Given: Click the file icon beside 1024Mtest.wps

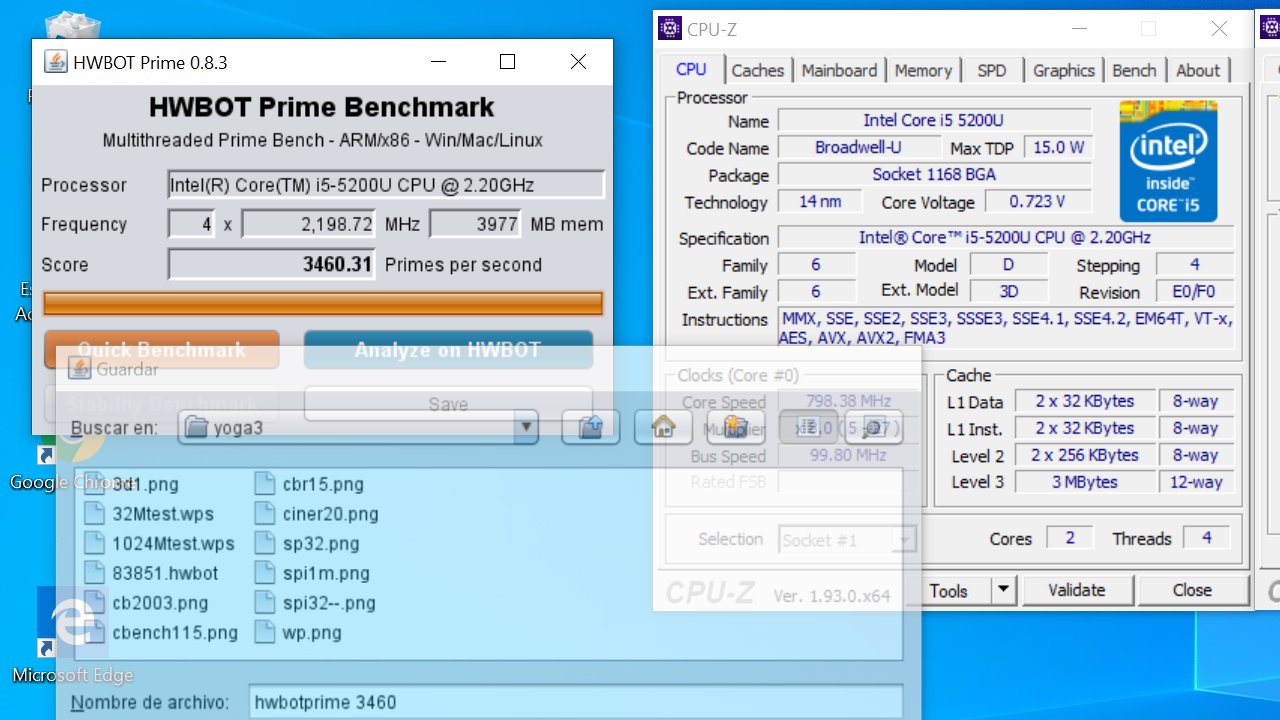Looking at the screenshot, I should pos(95,544).
